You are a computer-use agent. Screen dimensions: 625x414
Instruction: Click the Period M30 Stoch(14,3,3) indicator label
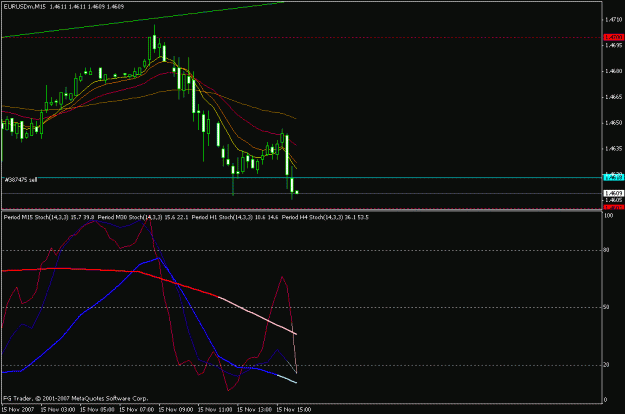143,217
